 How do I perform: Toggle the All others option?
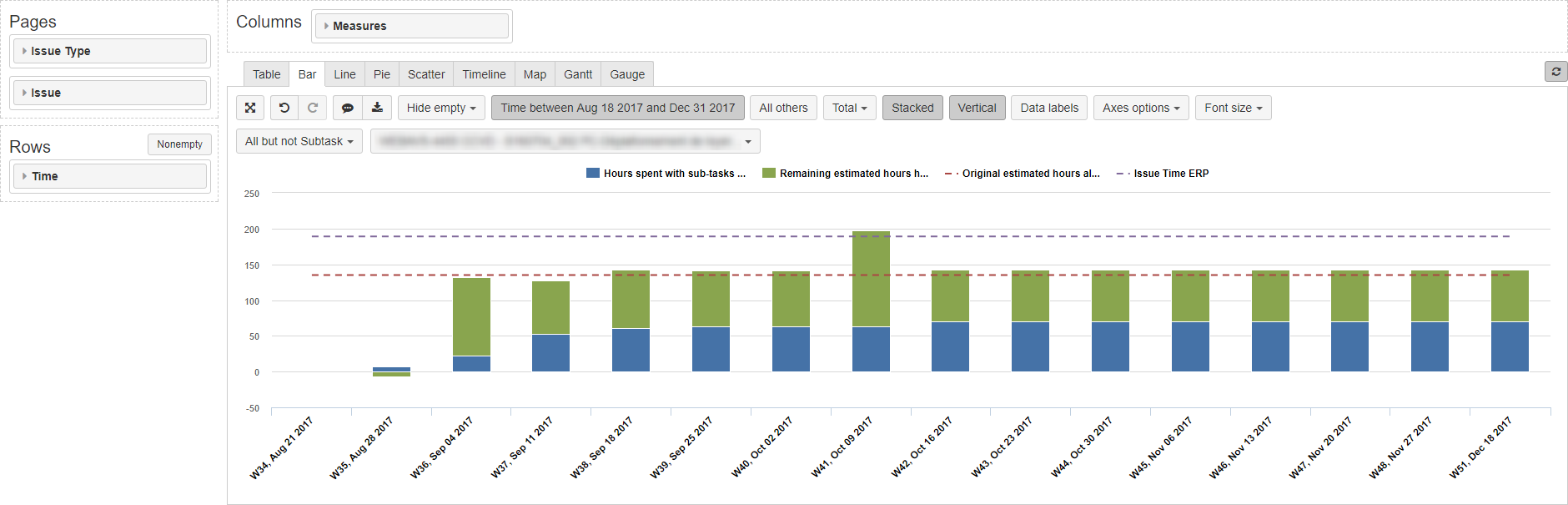coord(783,108)
